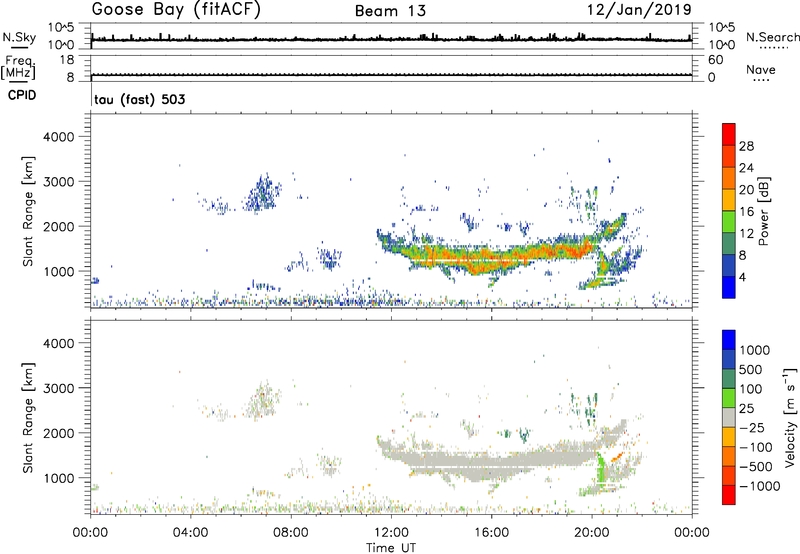The image size is (800, 554).
Task: Click the 'Nave' legend label
Action: (761, 69)
